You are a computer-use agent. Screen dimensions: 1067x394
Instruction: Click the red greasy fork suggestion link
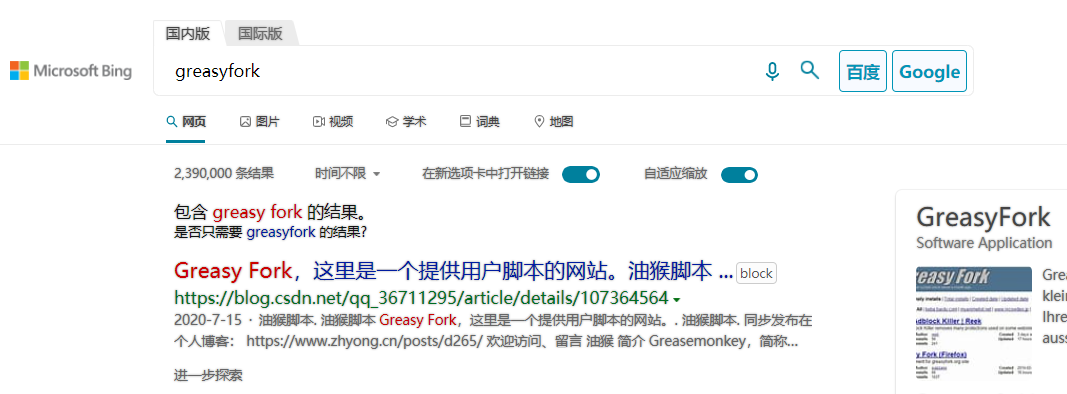(257, 212)
